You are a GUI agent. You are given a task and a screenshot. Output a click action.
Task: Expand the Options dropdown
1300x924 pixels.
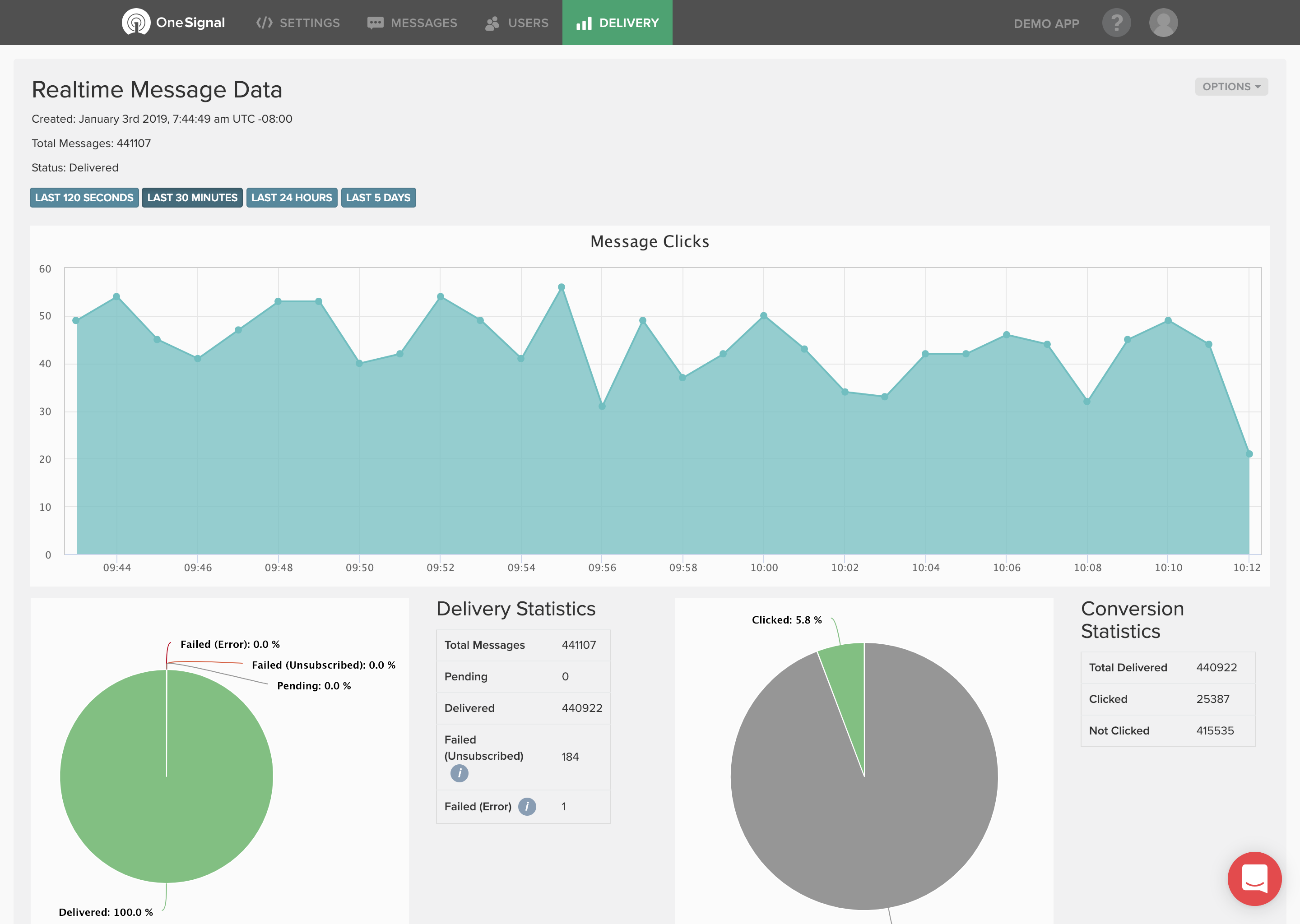point(1231,87)
